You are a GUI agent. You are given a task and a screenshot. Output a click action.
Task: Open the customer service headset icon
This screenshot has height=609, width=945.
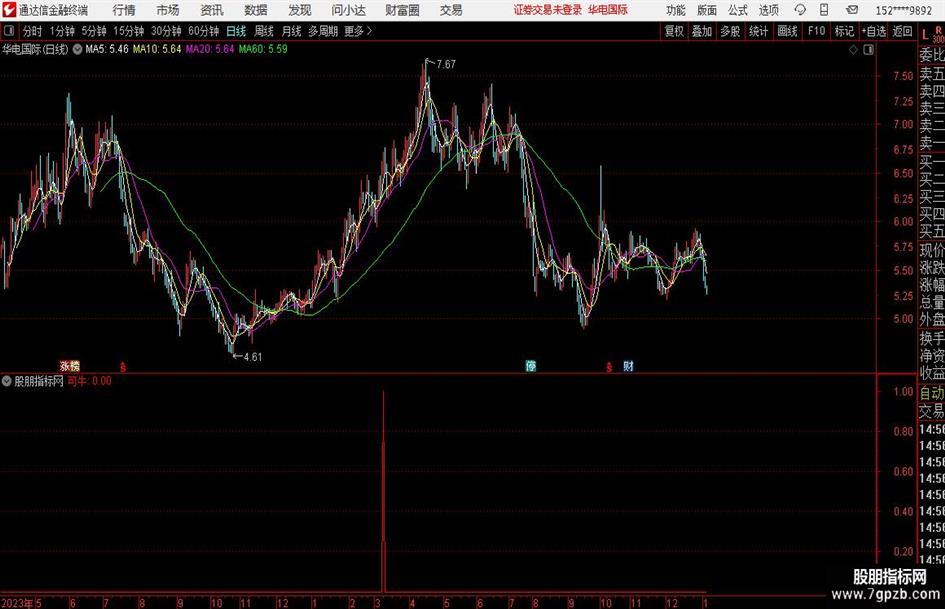point(800,10)
